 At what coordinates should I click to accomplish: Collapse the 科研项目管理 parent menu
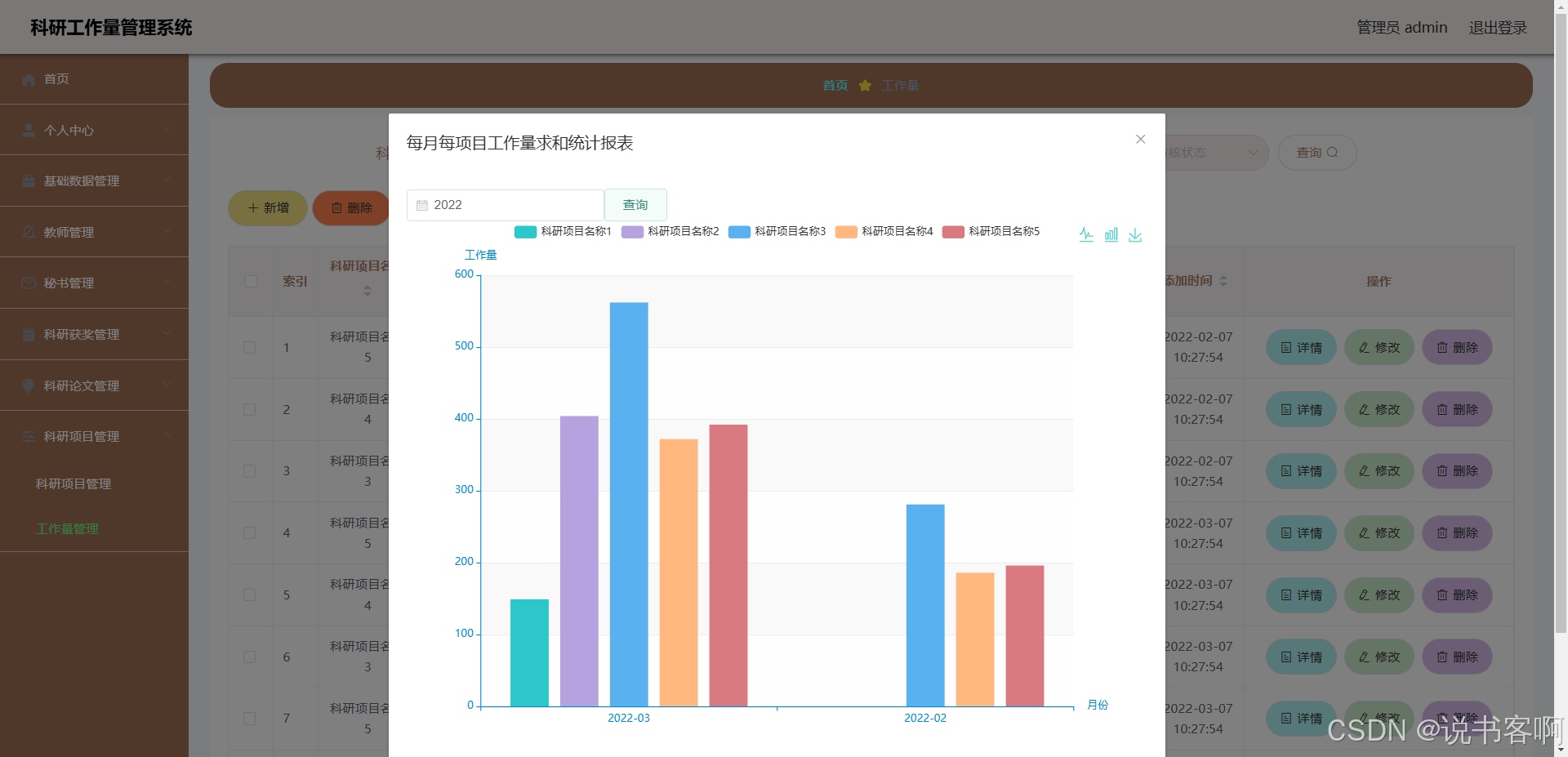click(x=94, y=436)
